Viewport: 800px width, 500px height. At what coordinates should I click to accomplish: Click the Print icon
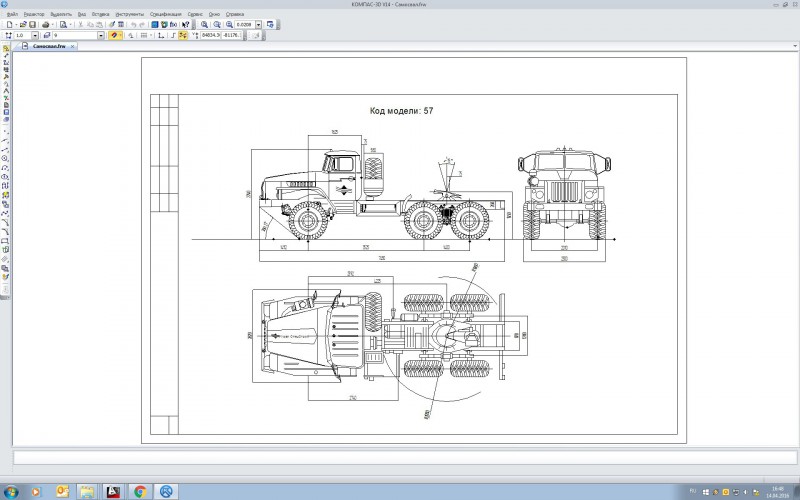(x=47, y=23)
